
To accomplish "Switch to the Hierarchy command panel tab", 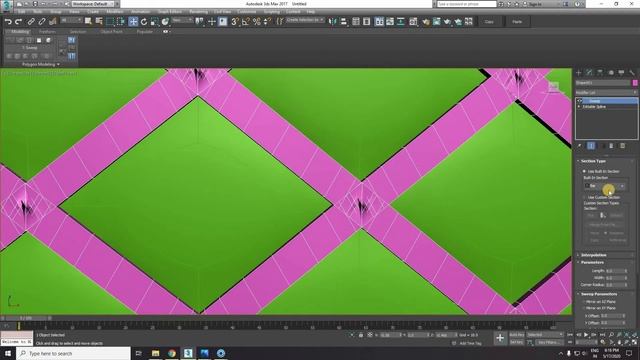I will (x=600, y=73).
